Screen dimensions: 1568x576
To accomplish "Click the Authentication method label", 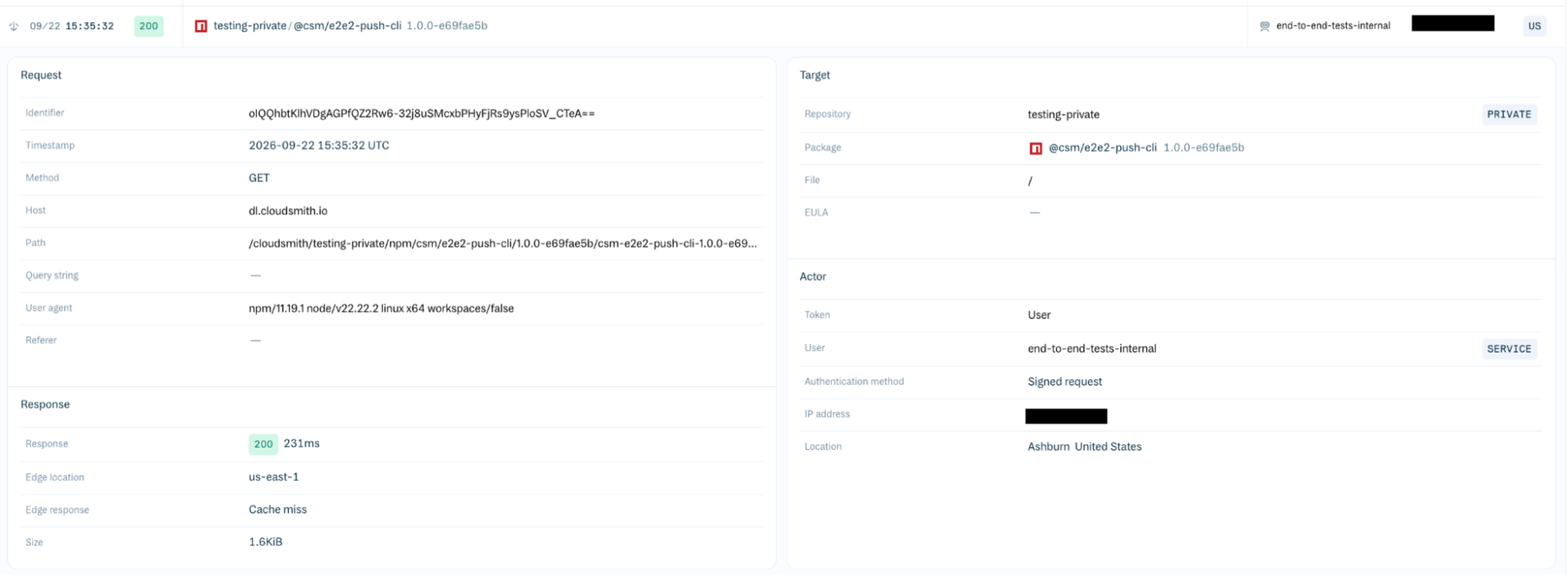I will pos(854,382).
